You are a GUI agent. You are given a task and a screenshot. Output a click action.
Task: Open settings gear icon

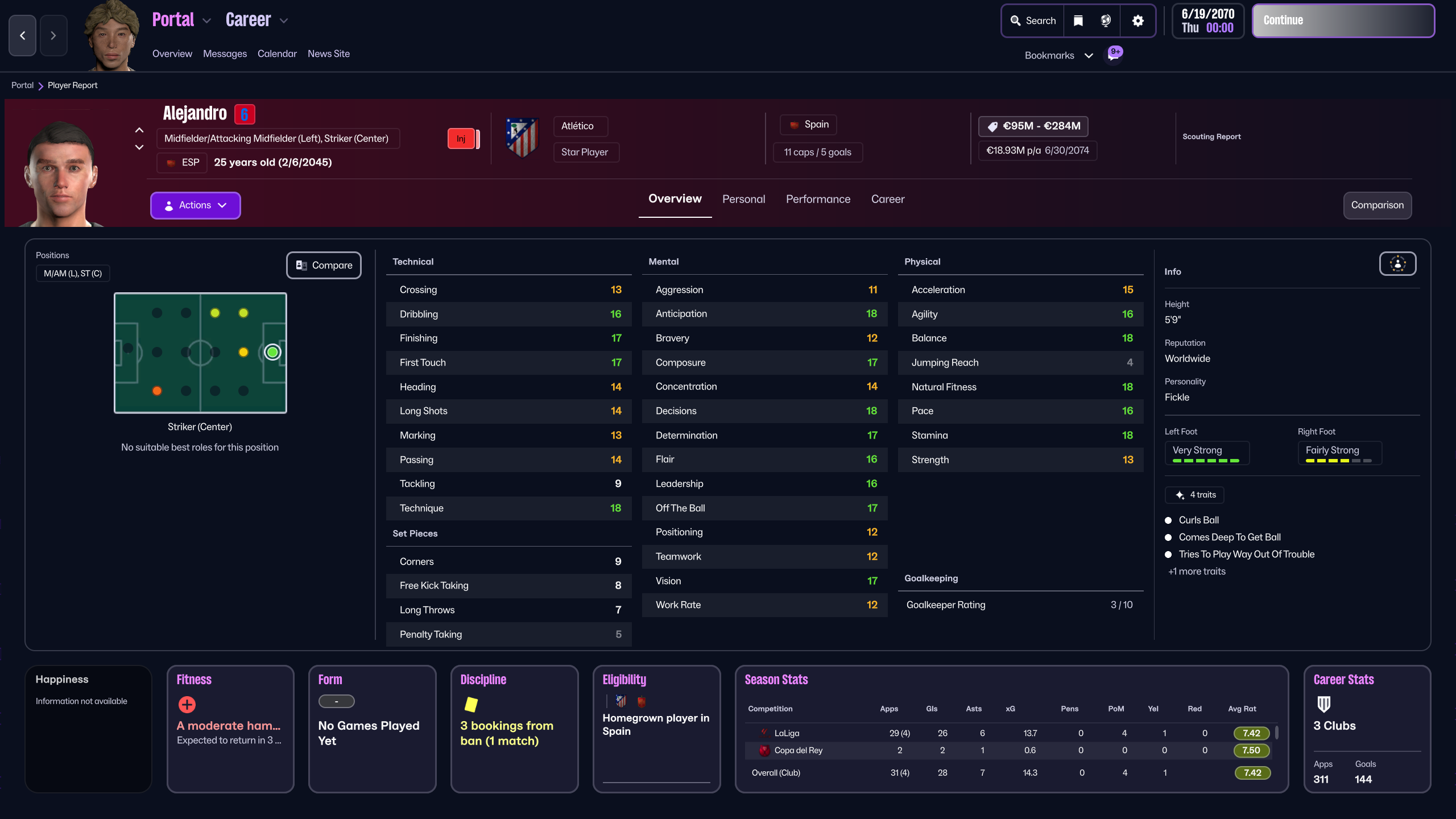pos(1137,21)
